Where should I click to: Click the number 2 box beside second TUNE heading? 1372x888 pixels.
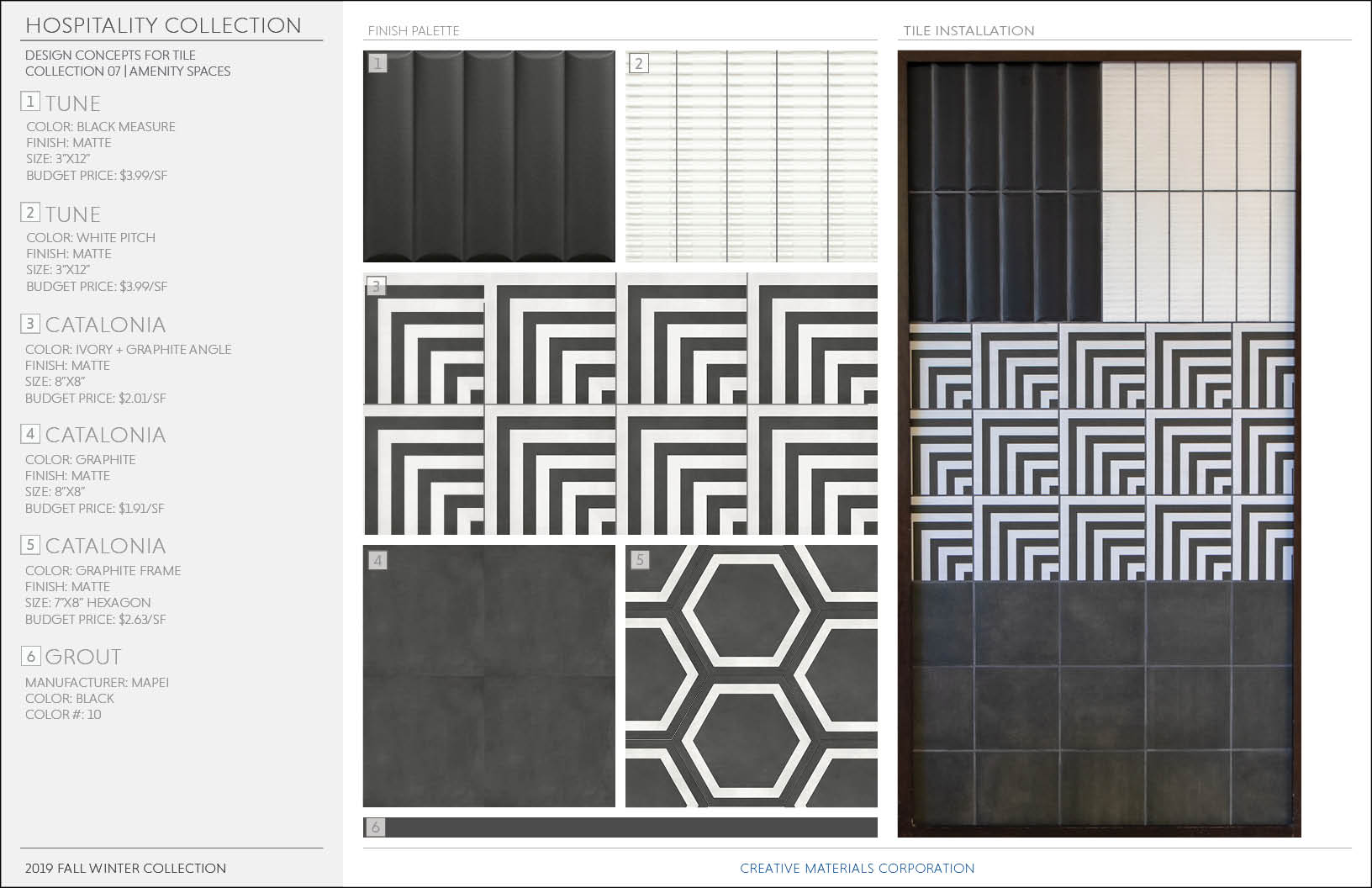point(30,213)
